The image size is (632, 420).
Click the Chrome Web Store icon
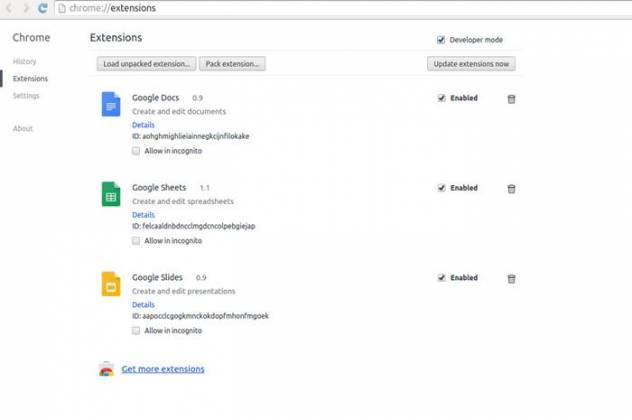106,369
